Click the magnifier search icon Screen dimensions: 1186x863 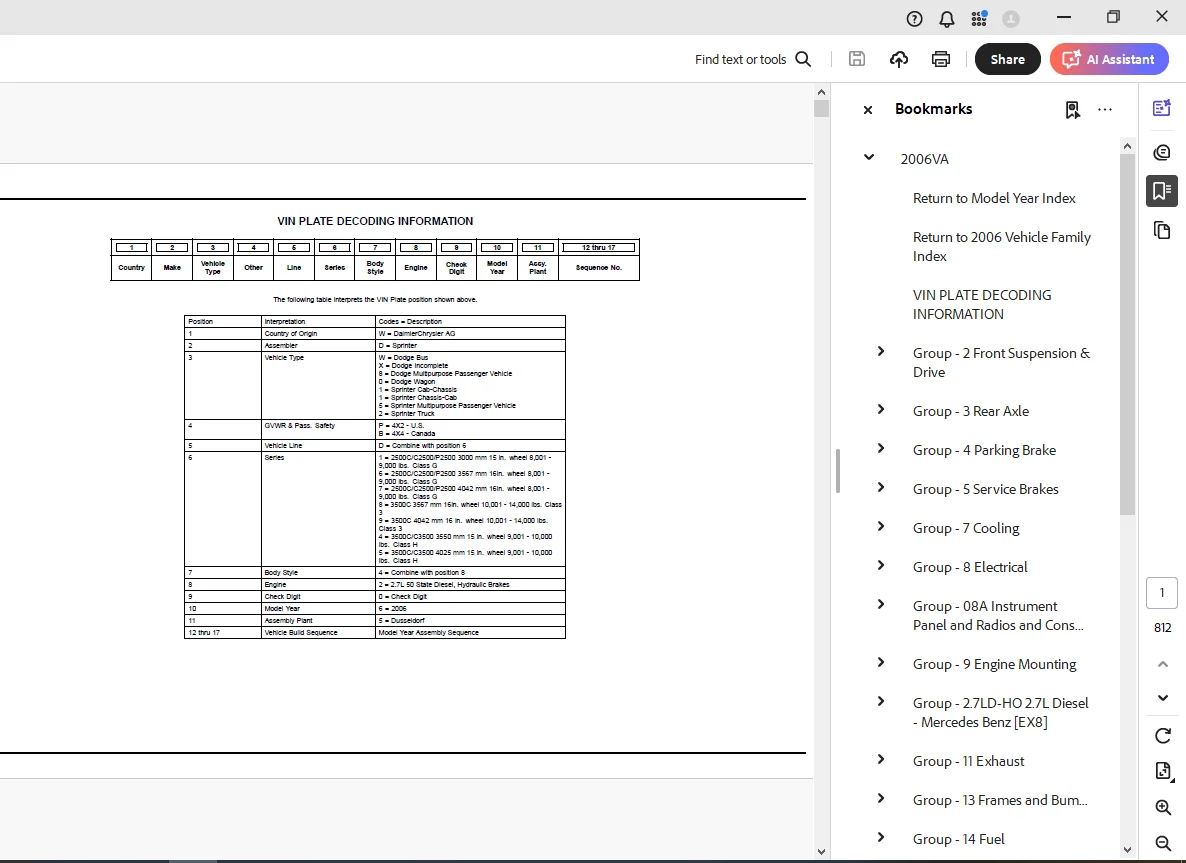click(x=803, y=59)
